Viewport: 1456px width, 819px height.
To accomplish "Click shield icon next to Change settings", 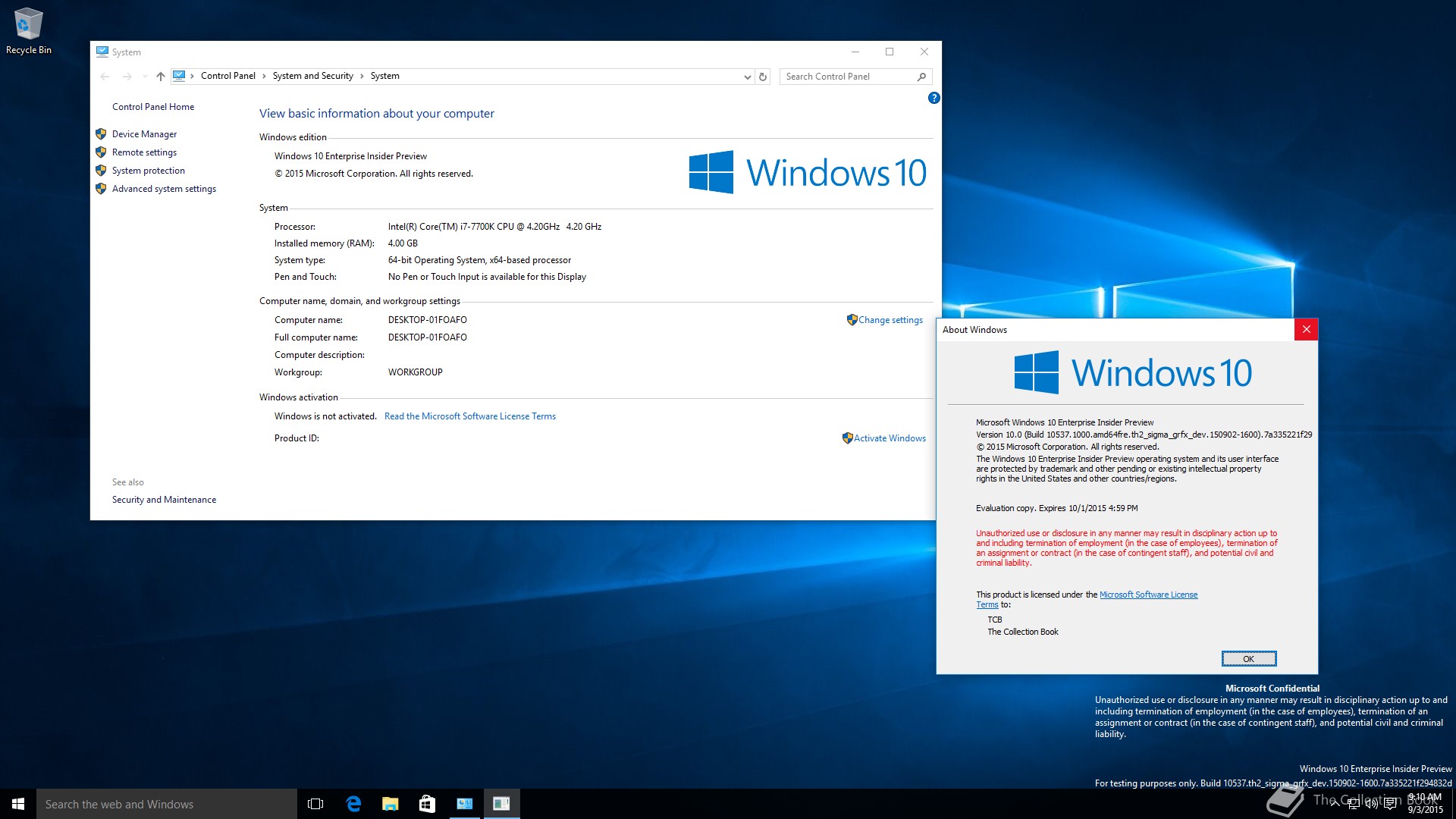I will click(x=852, y=320).
